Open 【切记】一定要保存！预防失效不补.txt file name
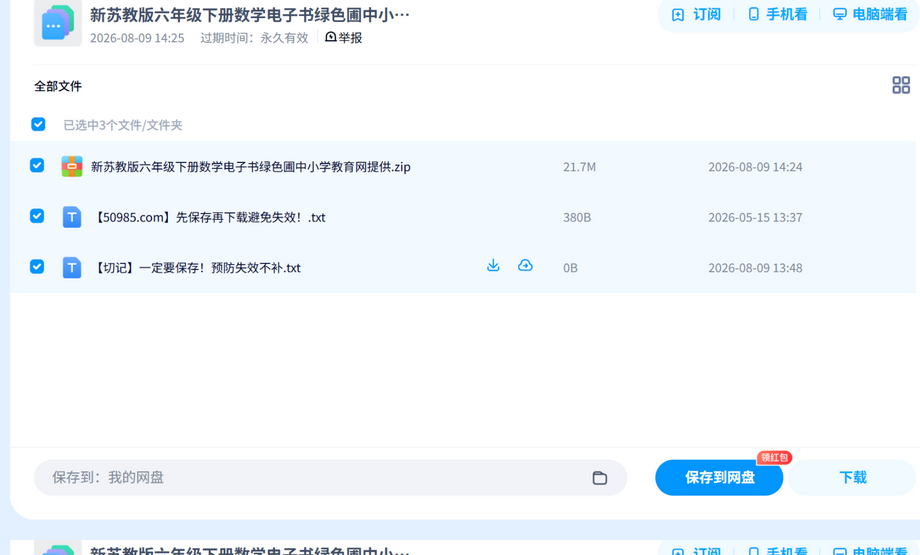 pyautogui.click(x=197, y=268)
